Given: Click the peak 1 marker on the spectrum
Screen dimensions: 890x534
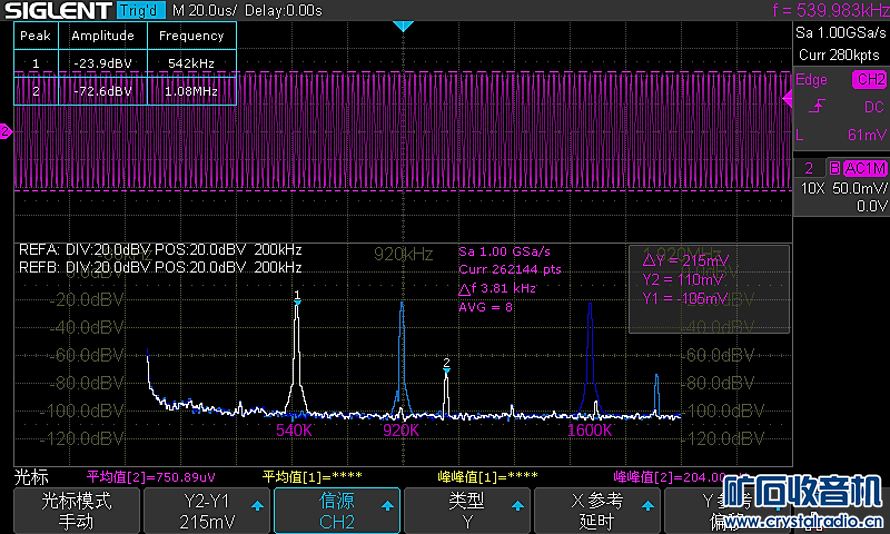Looking at the screenshot, I should coord(297,296).
